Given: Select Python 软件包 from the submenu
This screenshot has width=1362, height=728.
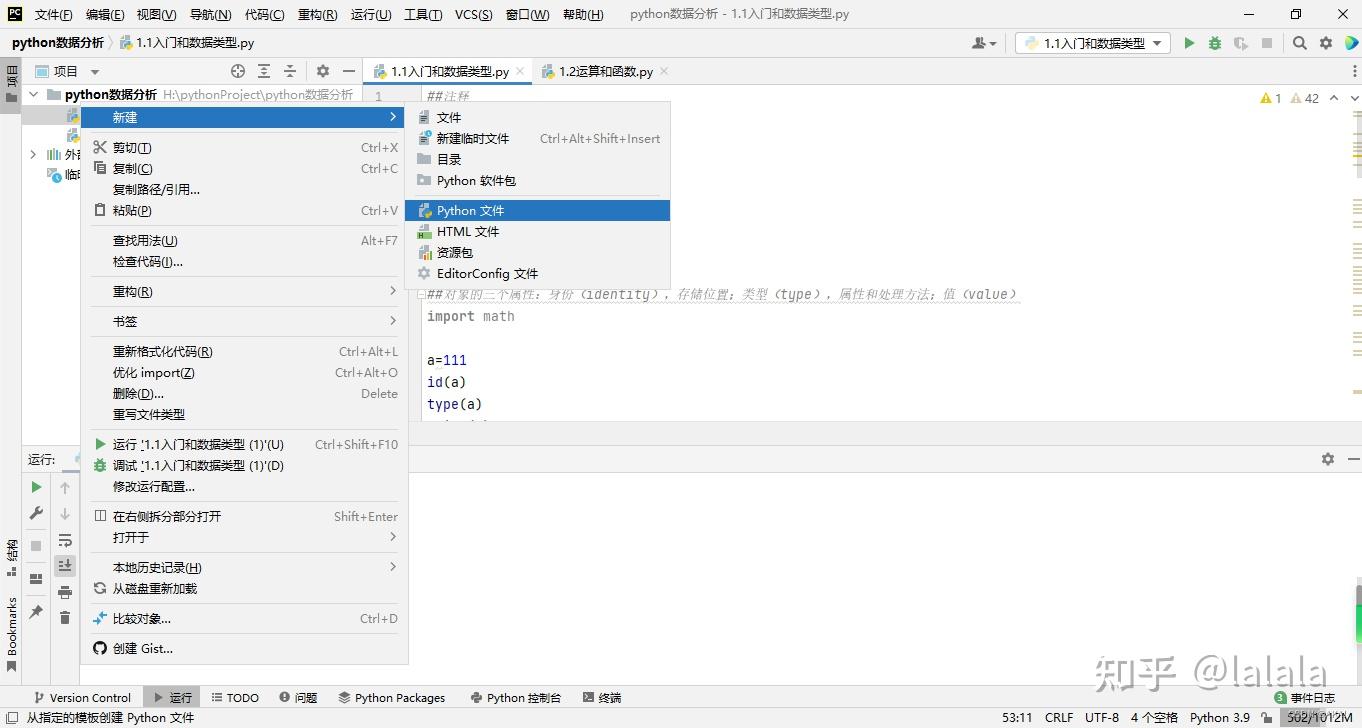Looking at the screenshot, I should (x=537, y=181).
